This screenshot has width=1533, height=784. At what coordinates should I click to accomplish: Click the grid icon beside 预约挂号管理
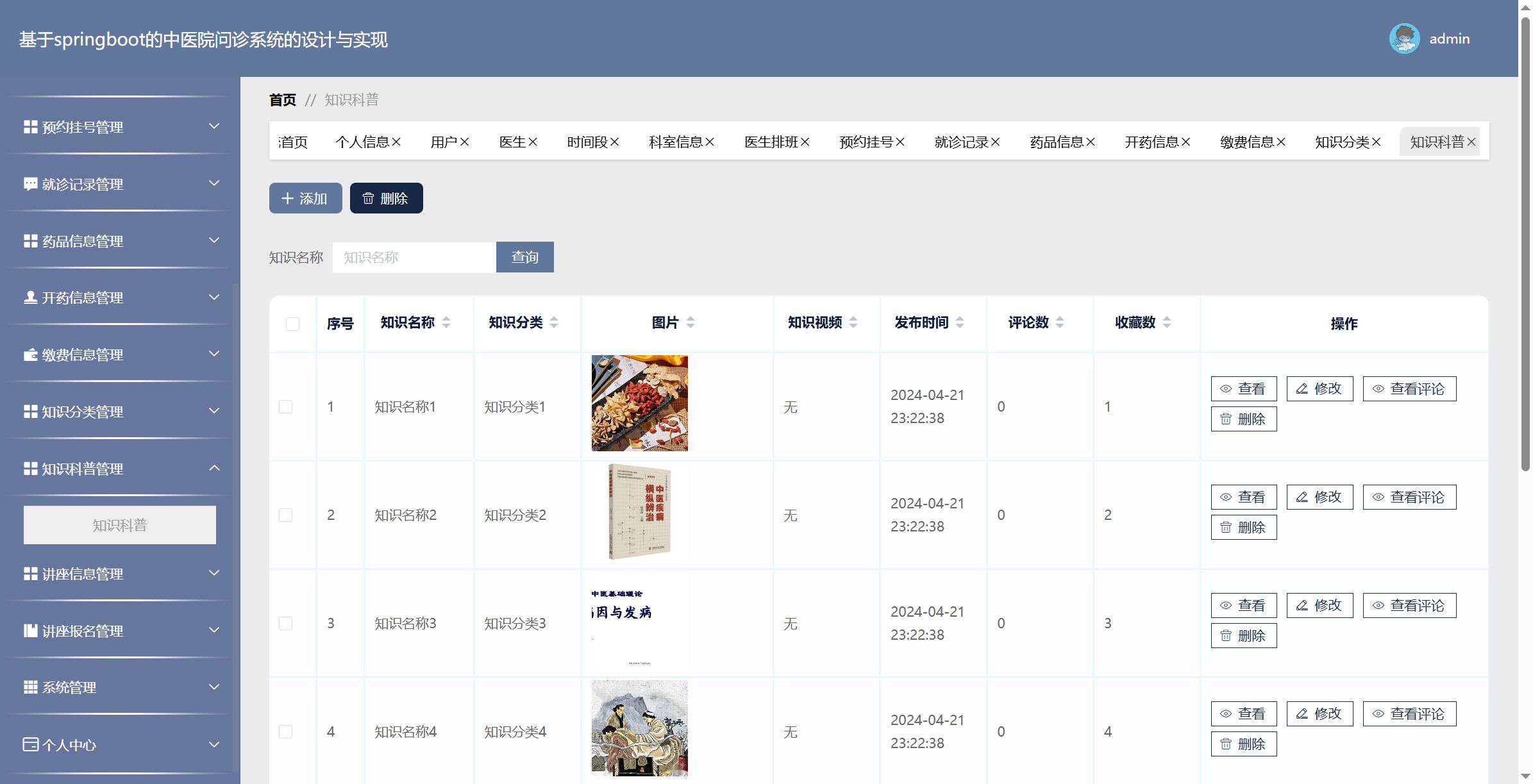(30, 127)
